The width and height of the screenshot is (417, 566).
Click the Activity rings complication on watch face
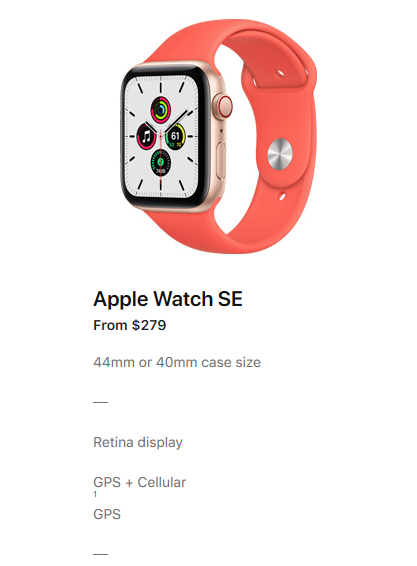pos(161,110)
